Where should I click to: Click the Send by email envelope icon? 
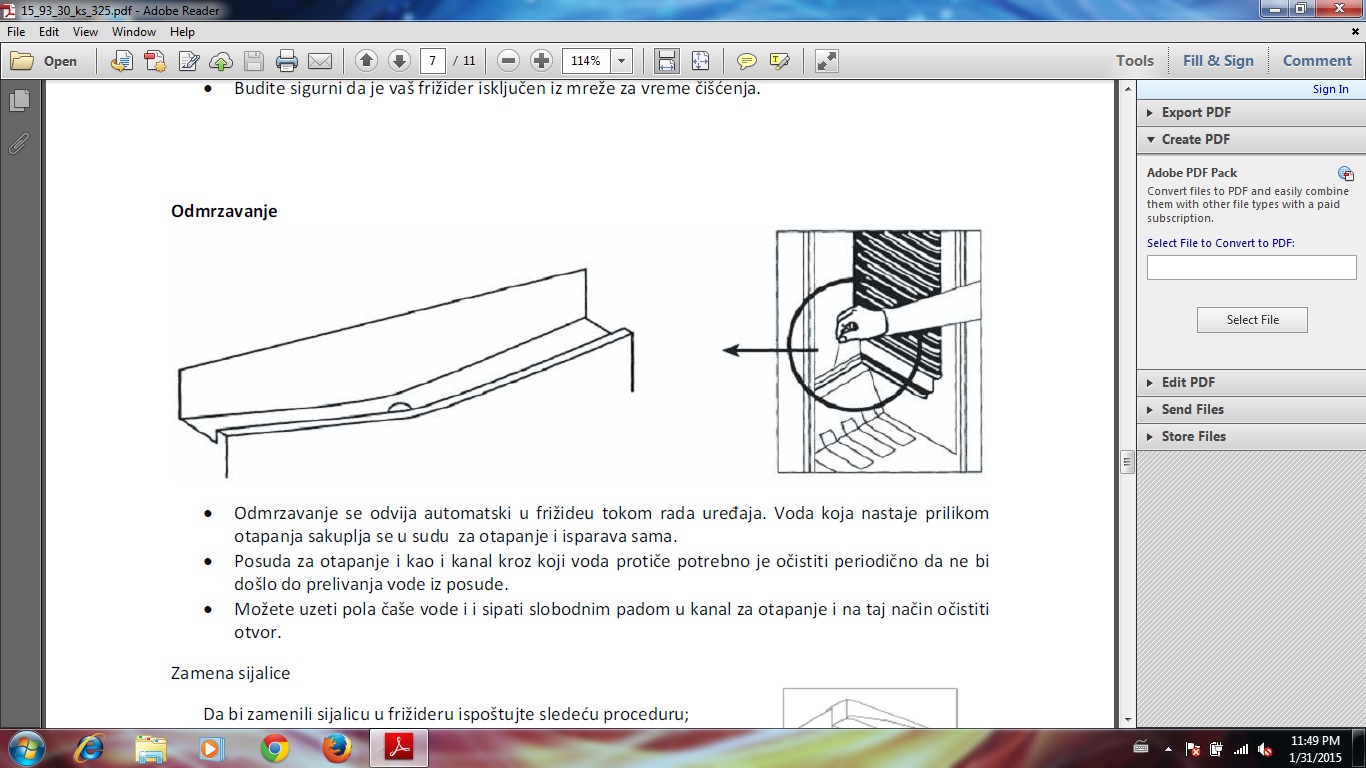pos(320,61)
